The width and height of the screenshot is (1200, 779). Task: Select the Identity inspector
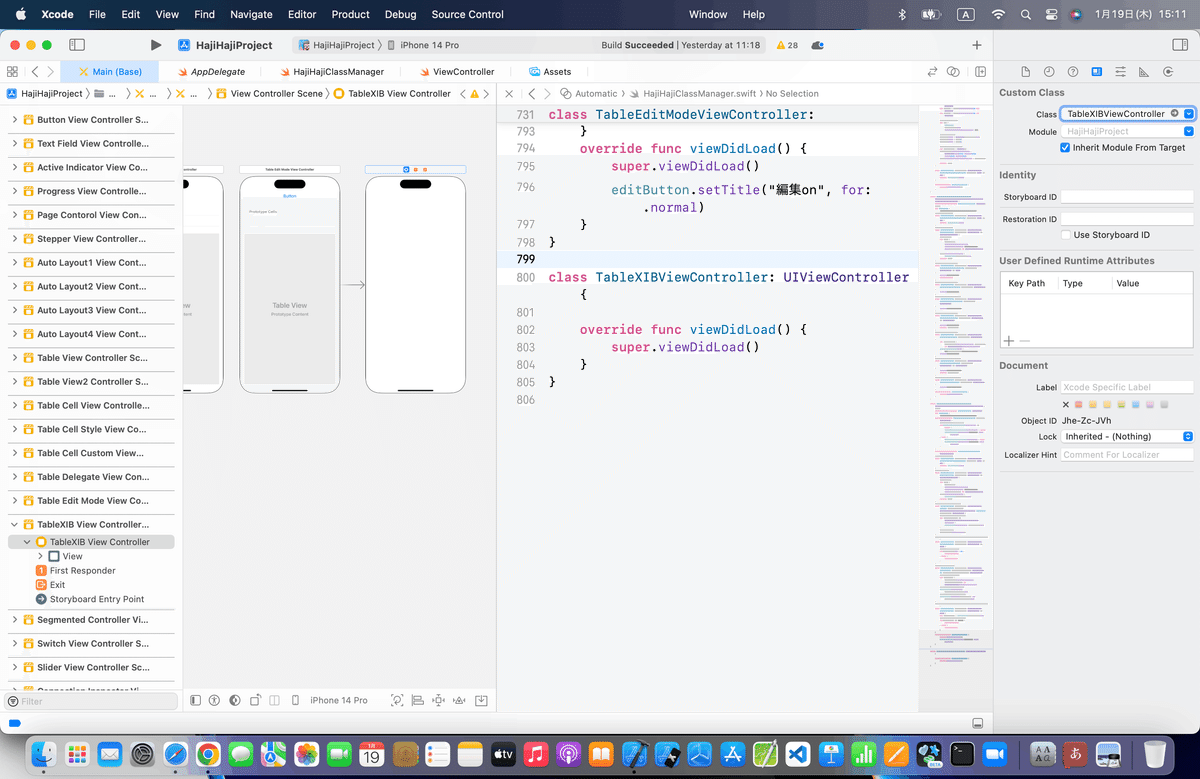1097,72
